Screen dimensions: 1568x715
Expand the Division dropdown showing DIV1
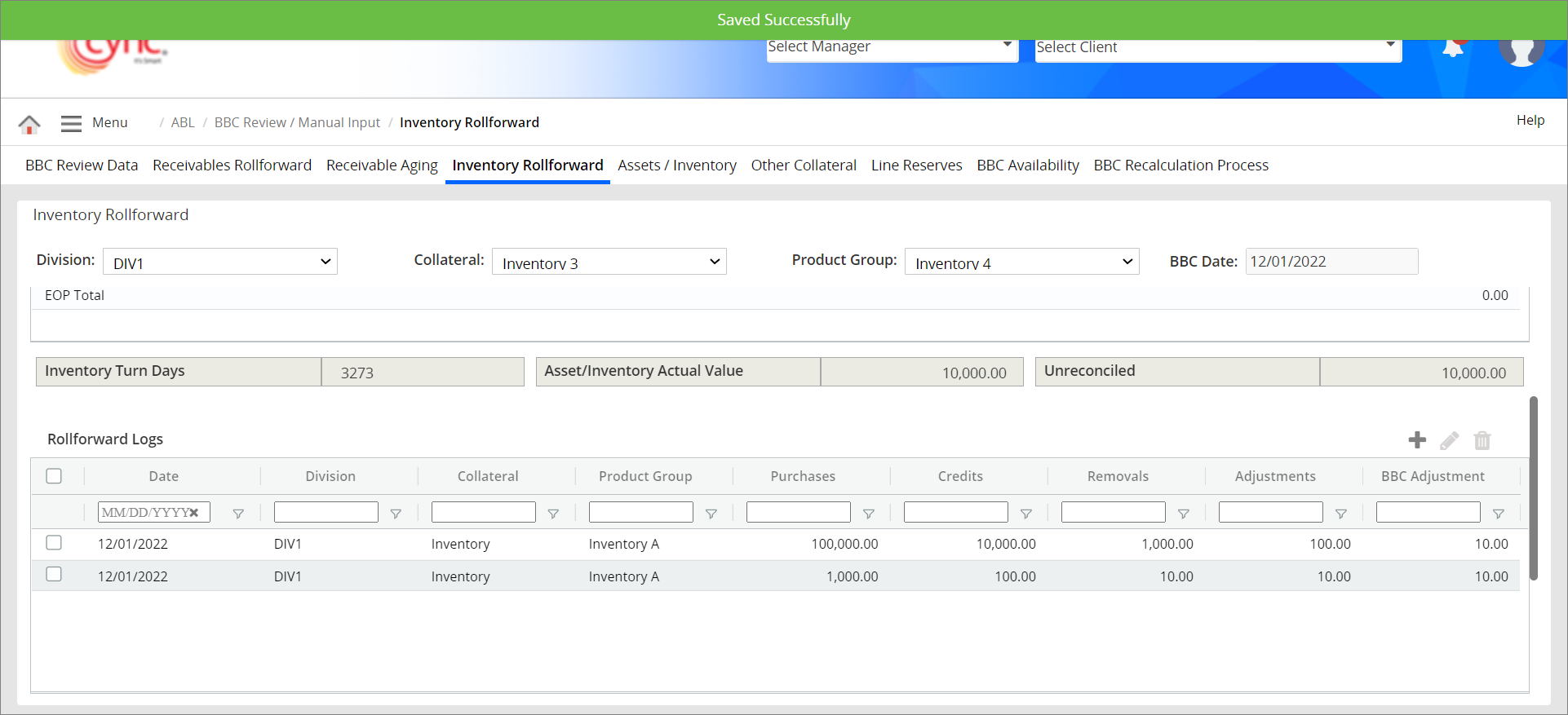(x=220, y=262)
